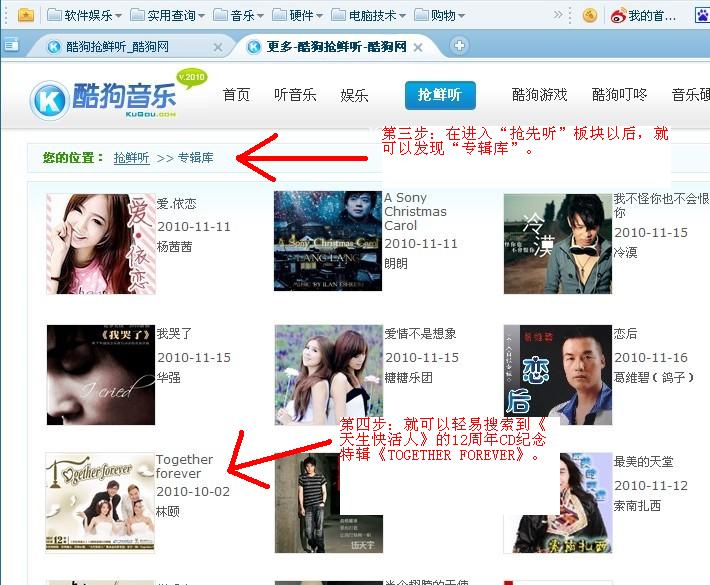Click the 我哭了 album title
The image size is (710, 585).
tap(174, 334)
